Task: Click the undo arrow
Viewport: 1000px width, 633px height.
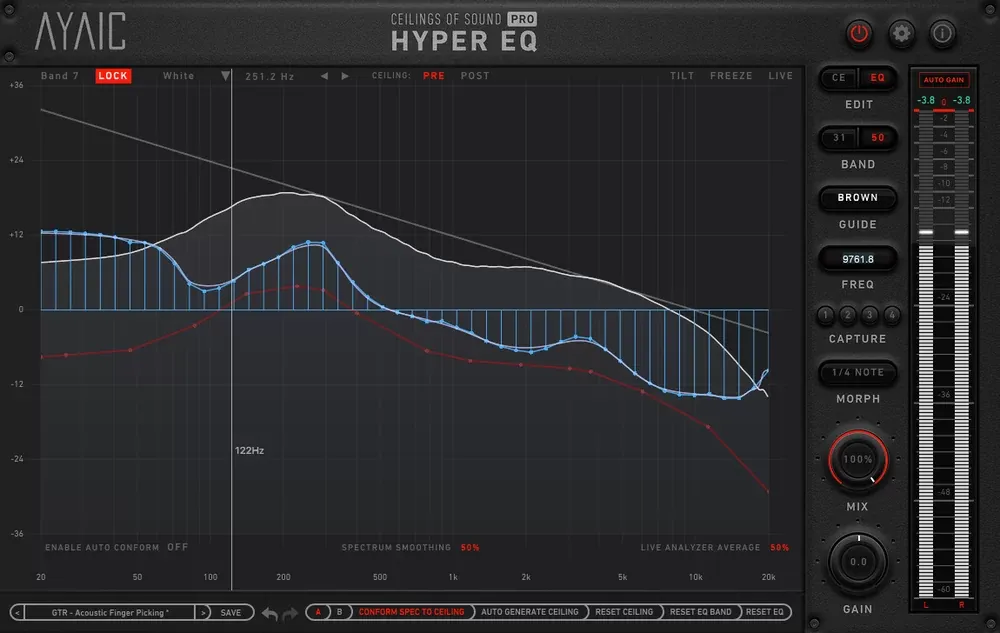Action: click(270, 613)
